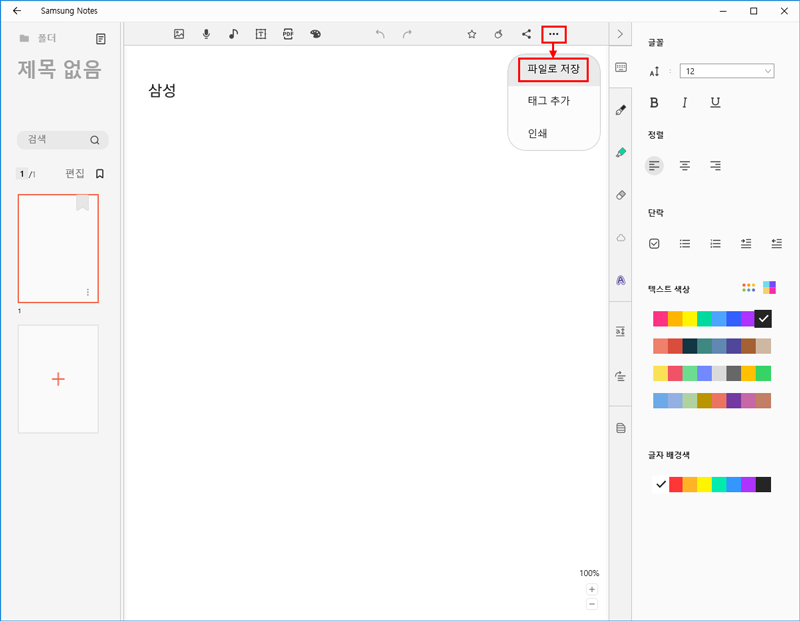Choose 파일로 저장 from the menu

tap(553, 69)
